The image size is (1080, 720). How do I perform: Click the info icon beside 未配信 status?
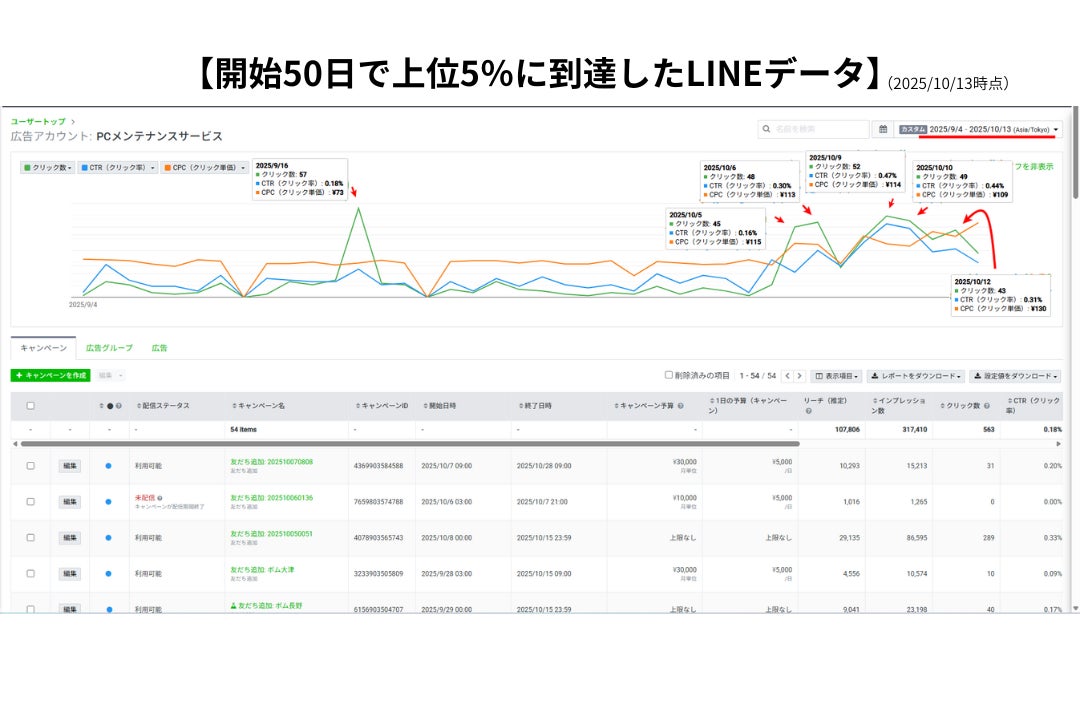click(x=158, y=498)
